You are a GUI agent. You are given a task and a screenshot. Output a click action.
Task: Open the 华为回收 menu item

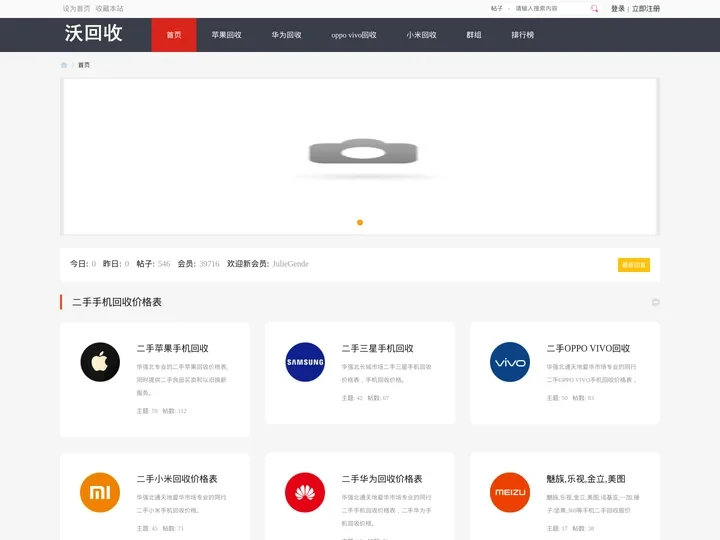[286, 35]
